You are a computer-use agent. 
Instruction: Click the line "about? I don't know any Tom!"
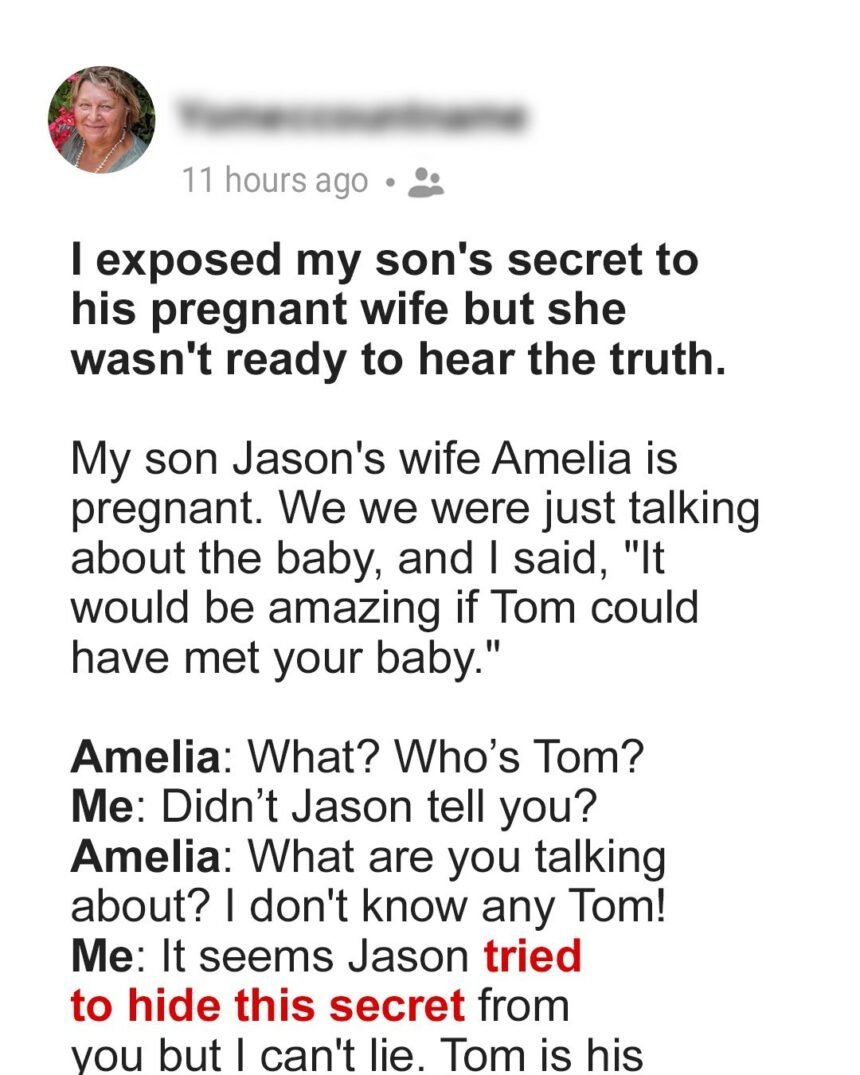click(x=369, y=906)
